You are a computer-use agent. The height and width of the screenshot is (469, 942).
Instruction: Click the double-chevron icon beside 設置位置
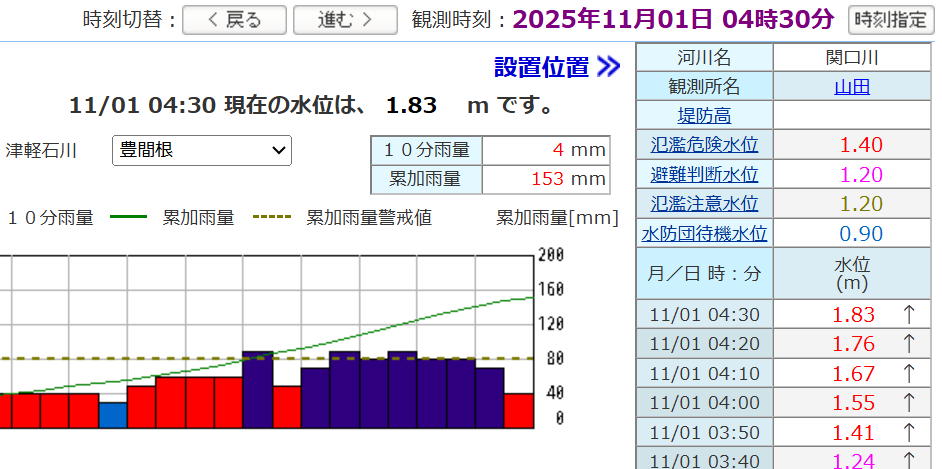tap(608, 67)
